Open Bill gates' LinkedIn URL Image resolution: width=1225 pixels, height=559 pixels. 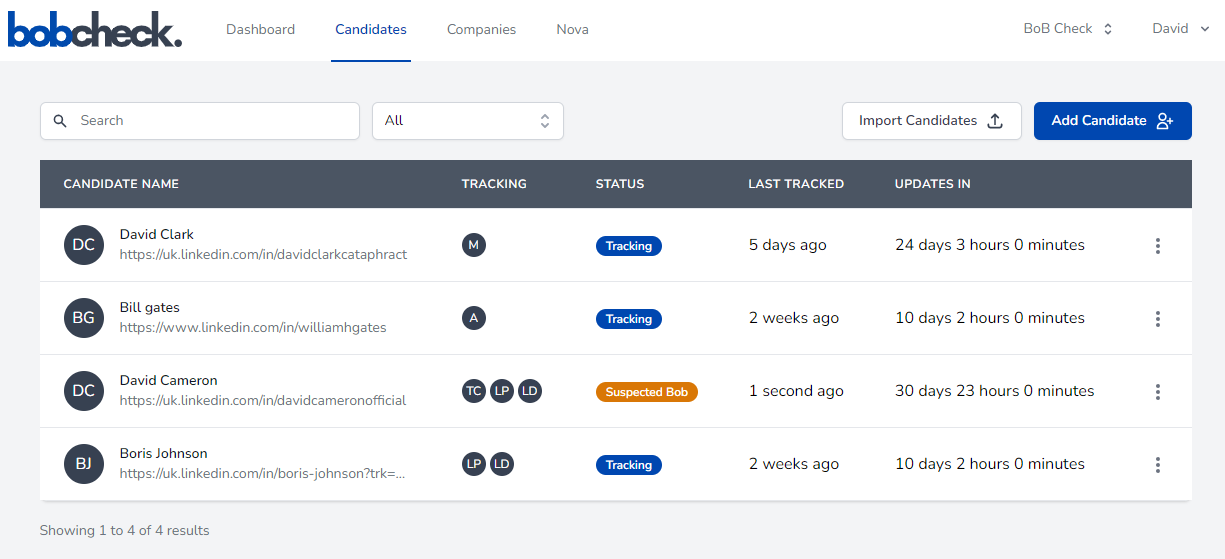253,328
